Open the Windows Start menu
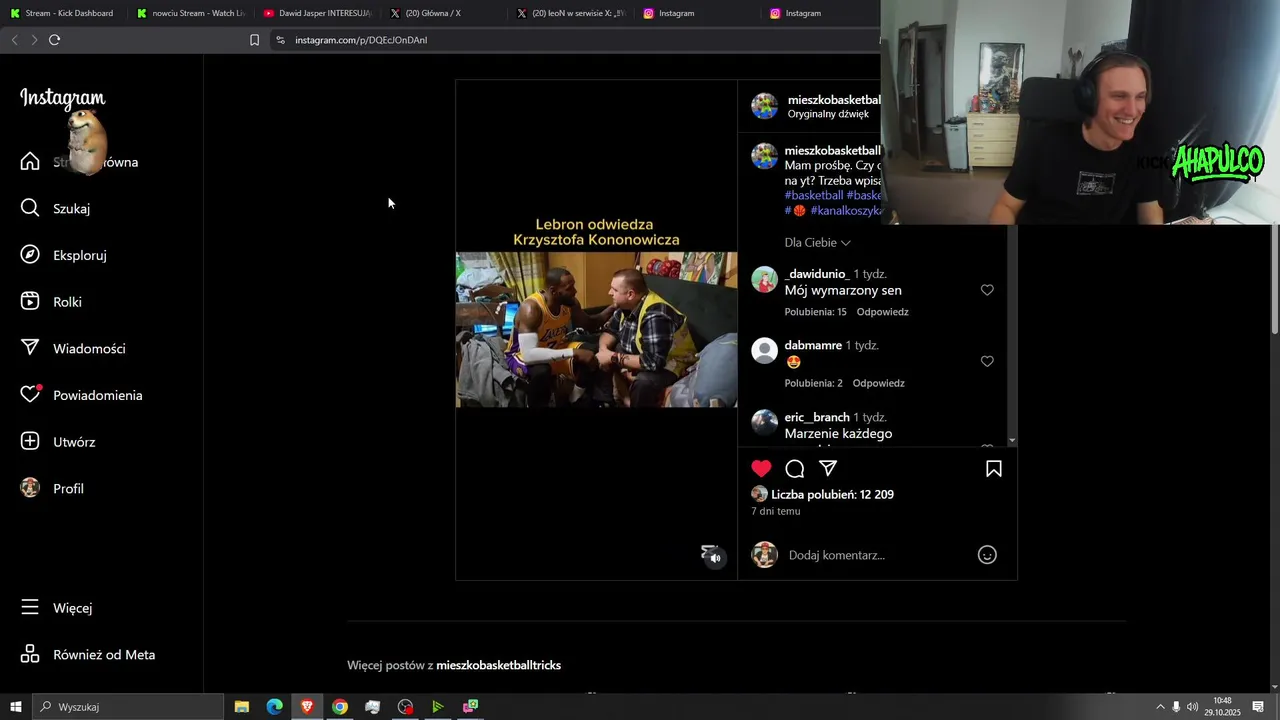 tap(15, 707)
